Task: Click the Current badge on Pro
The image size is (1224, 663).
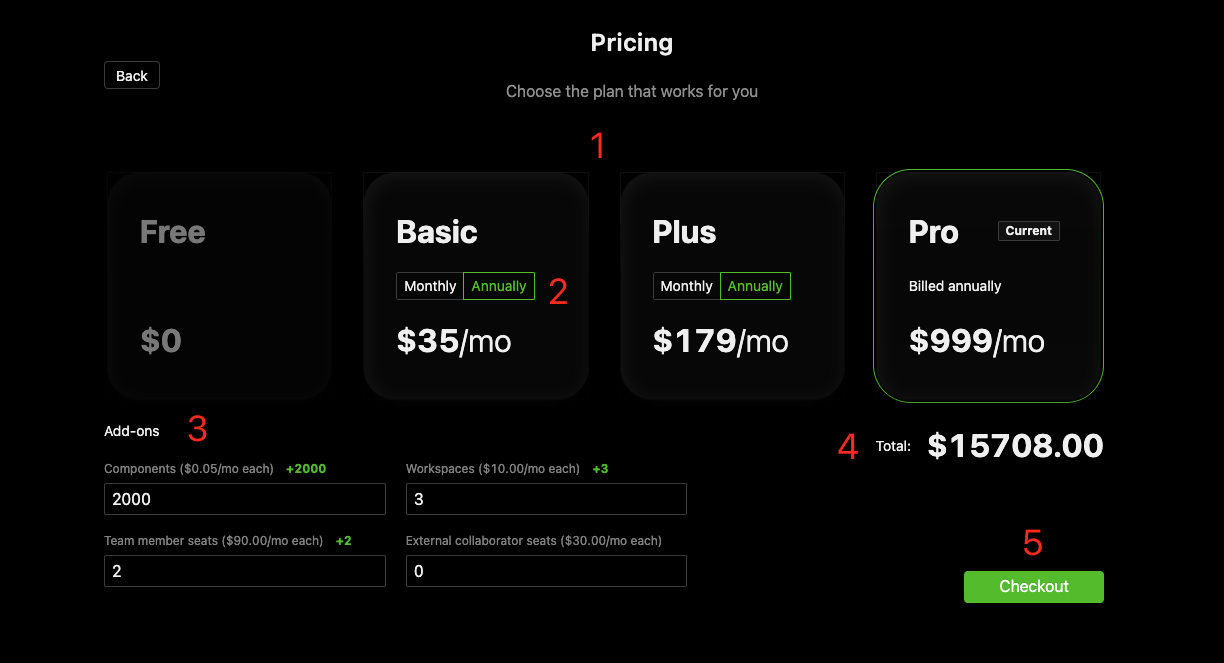Action: pos(1028,231)
